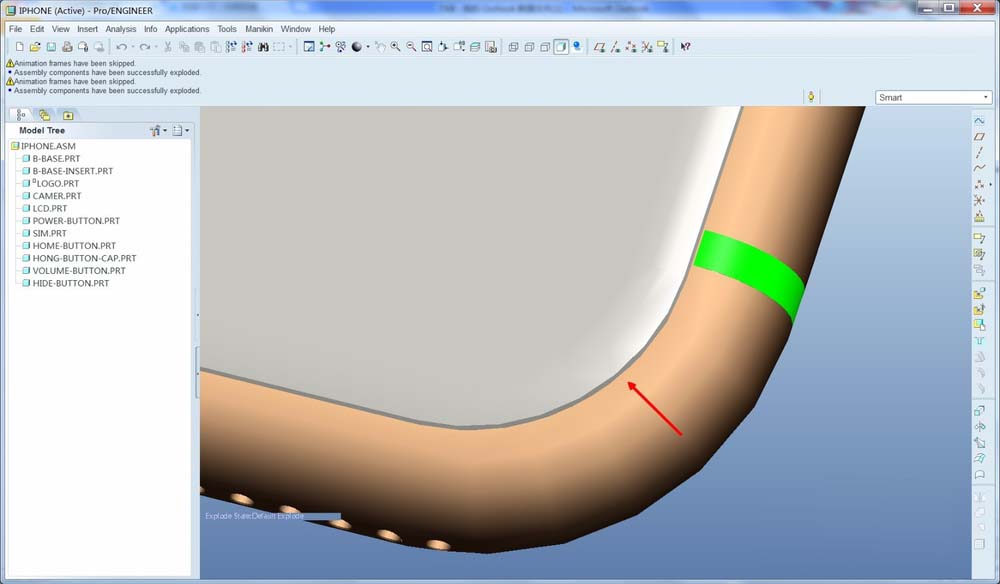
Task: Click the Repaint screen icon
Action: 309,47
